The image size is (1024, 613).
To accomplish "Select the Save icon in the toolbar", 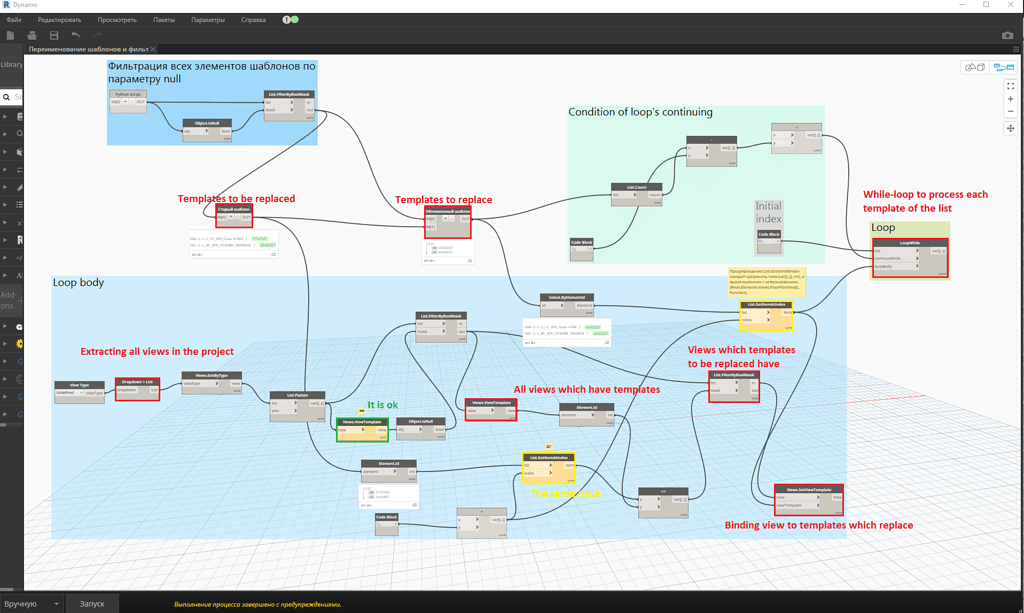I will 53,35.
